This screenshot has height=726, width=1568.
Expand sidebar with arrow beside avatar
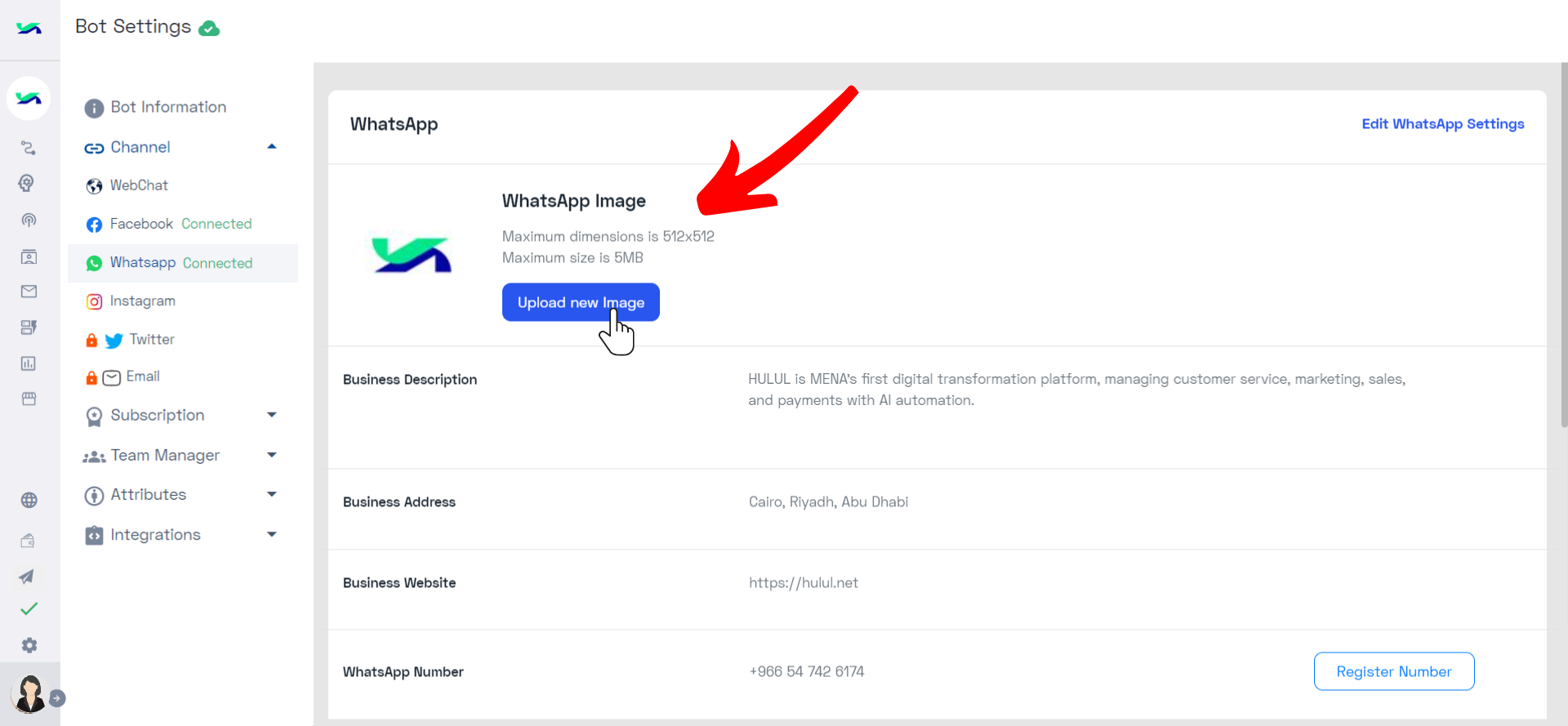57,698
